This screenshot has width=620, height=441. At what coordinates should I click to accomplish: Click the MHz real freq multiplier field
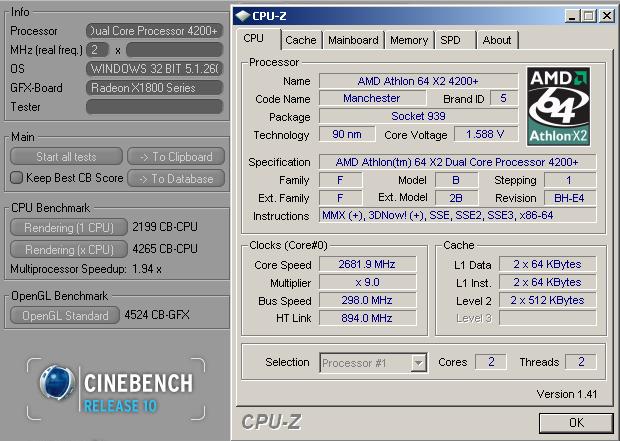[174, 50]
